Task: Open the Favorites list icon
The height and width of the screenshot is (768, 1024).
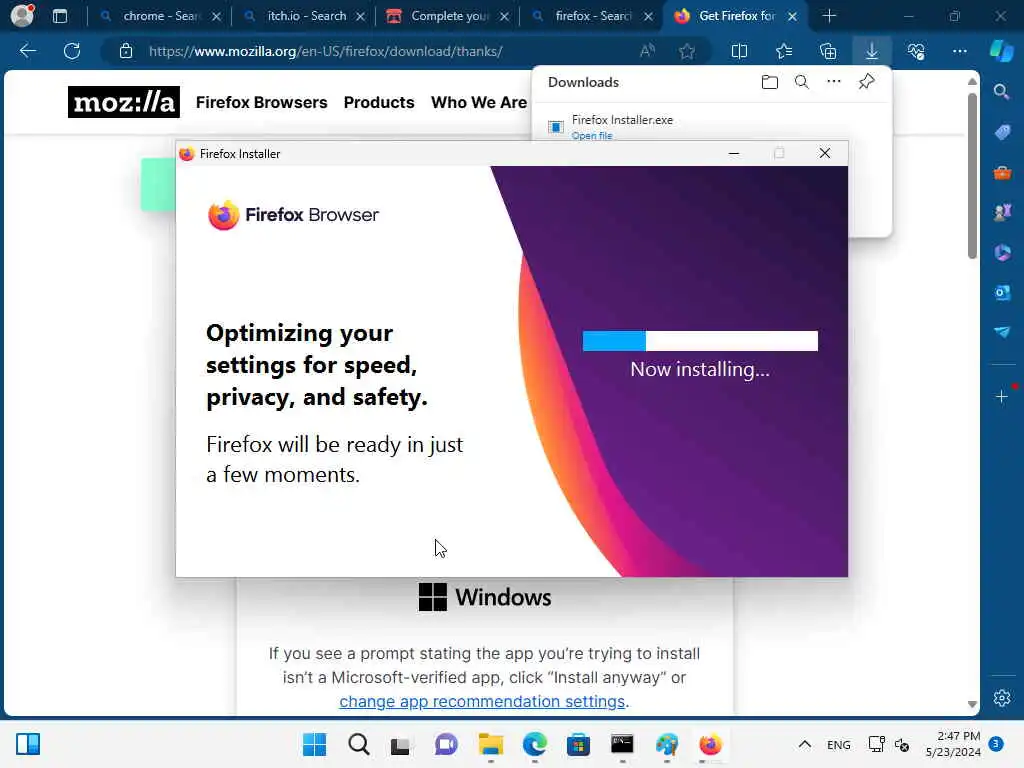Action: 784,51
